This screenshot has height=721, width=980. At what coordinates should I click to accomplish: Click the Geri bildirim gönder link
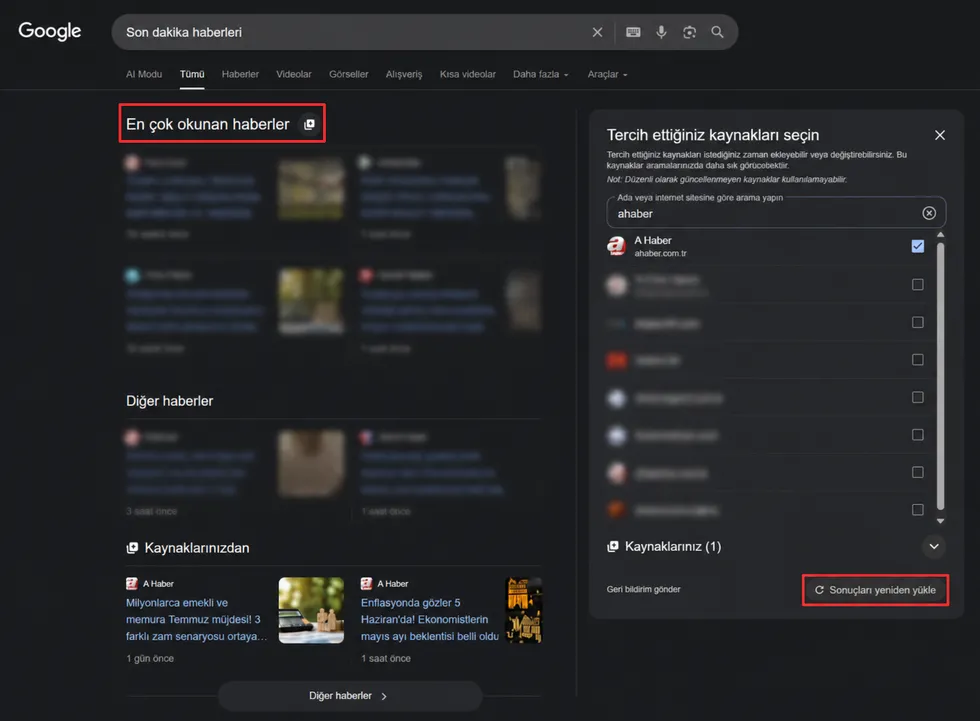click(x=643, y=589)
